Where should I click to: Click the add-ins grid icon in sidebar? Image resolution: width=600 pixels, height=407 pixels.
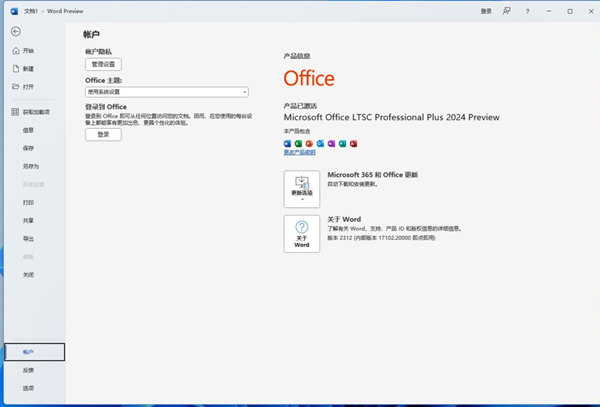coord(15,112)
